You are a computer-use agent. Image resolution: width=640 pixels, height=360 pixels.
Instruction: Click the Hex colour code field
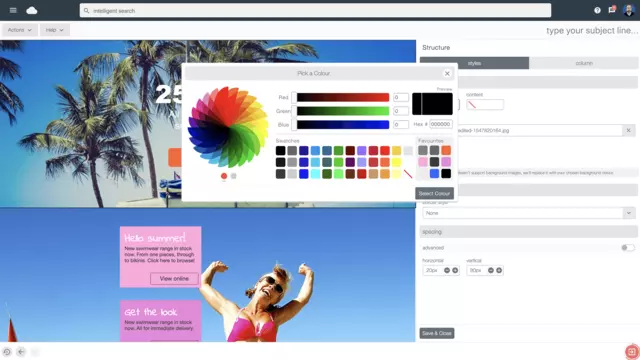click(441, 124)
